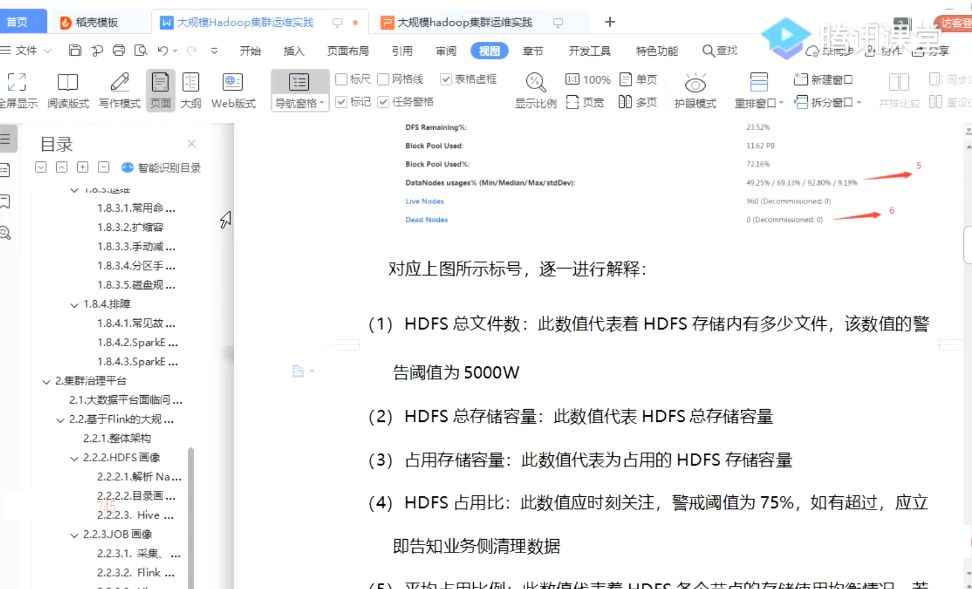The height and width of the screenshot is (589, 972).
Task: Switch to 阅读版式 reading layout
Action: 67,88
